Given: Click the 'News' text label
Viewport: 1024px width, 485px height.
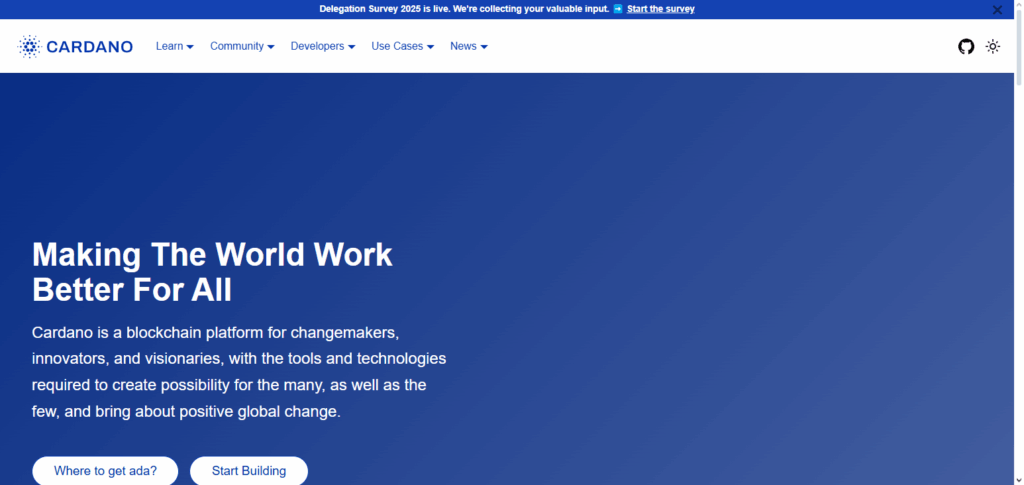Looking at the screenshot, I should pyautogui.click(x=463, y=46).
